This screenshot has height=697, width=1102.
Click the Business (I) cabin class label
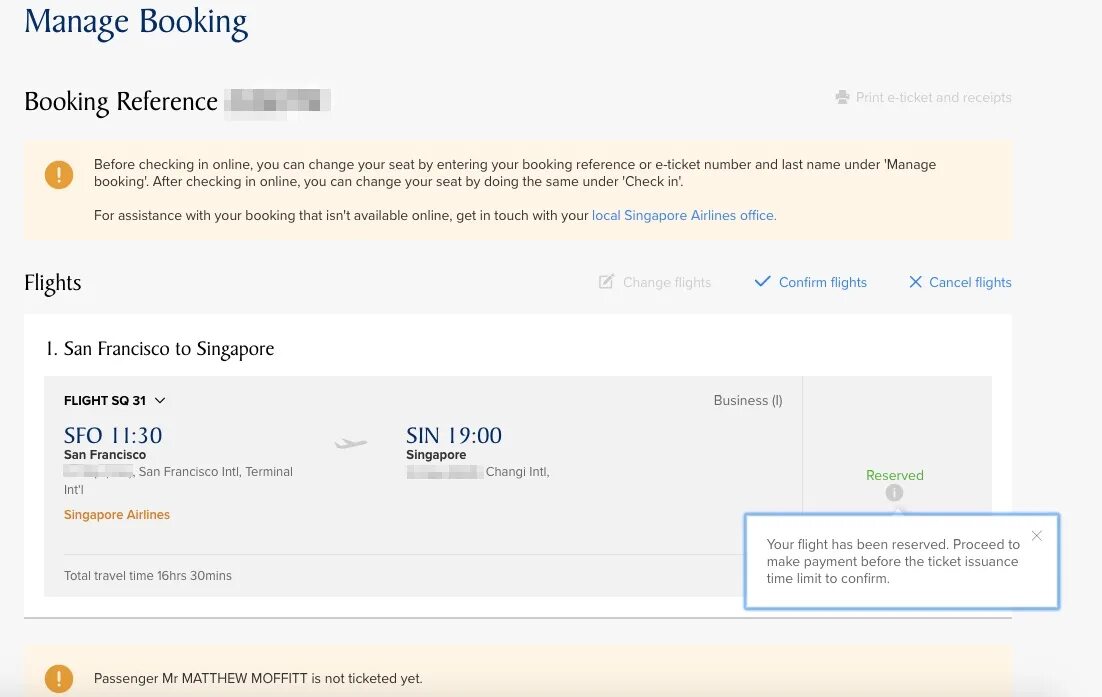pyautogui.click(x=748, y=400)
